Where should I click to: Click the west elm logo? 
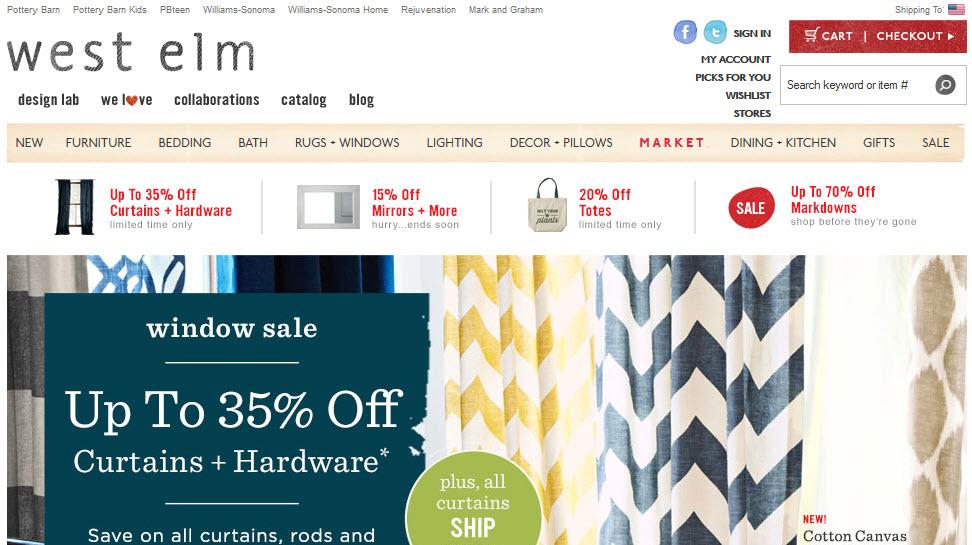[131, 53]
